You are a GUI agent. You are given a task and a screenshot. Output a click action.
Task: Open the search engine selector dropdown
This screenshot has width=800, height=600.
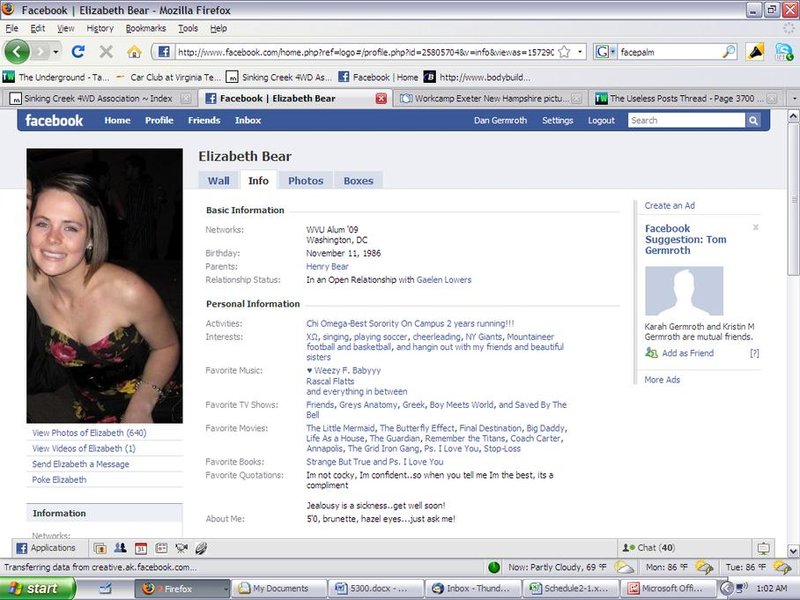point(613,52)
